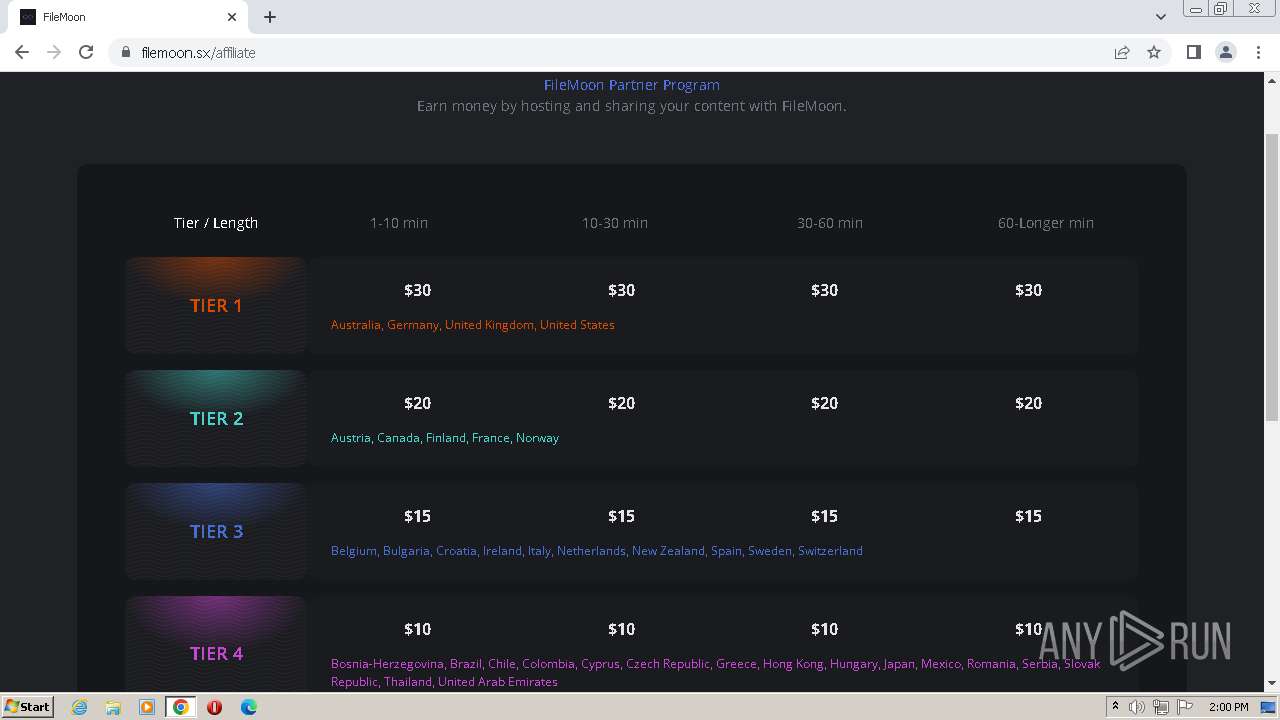Click Tier 1 $30 under 1-10 min
Screen dimensions: 1280x720
[x=418, y=290]
